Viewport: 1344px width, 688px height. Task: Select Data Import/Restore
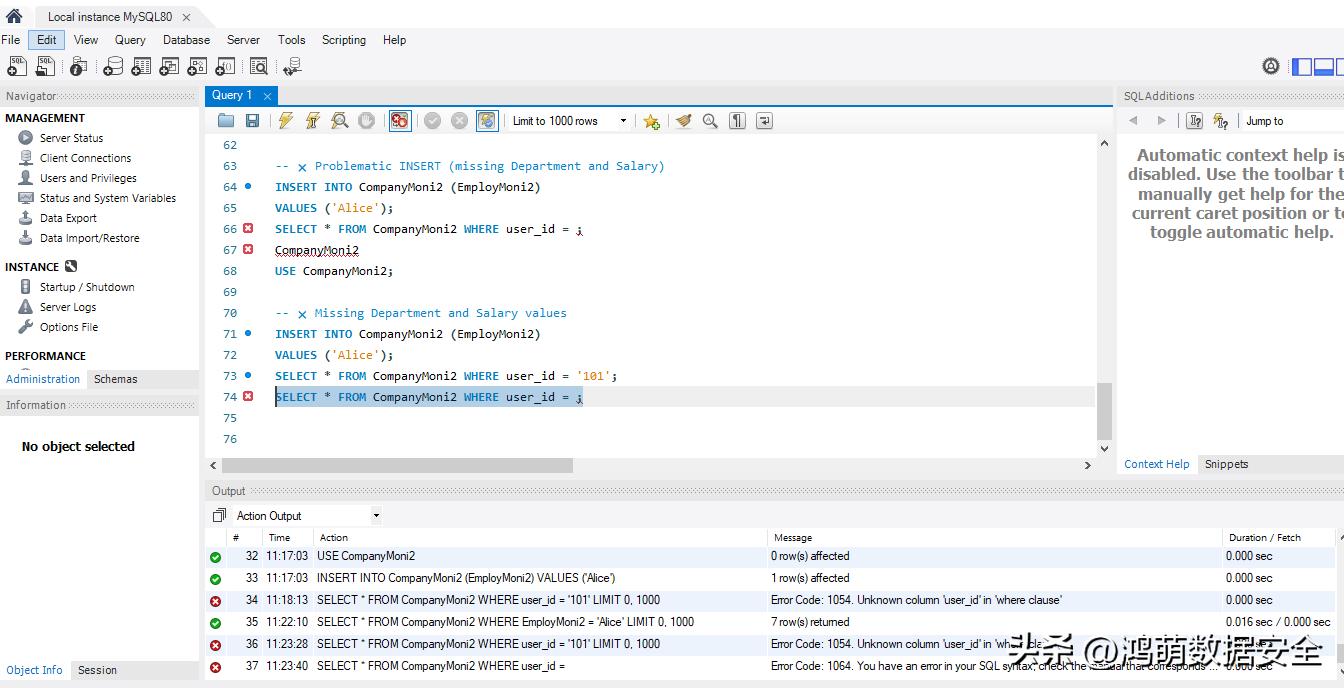(89, 238)
